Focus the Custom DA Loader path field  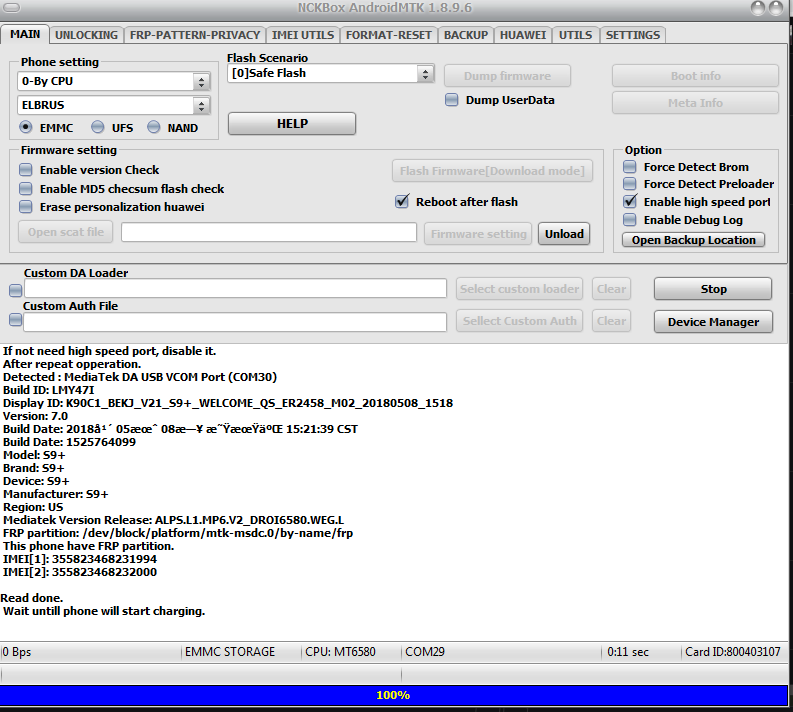(x=235, y=289)
